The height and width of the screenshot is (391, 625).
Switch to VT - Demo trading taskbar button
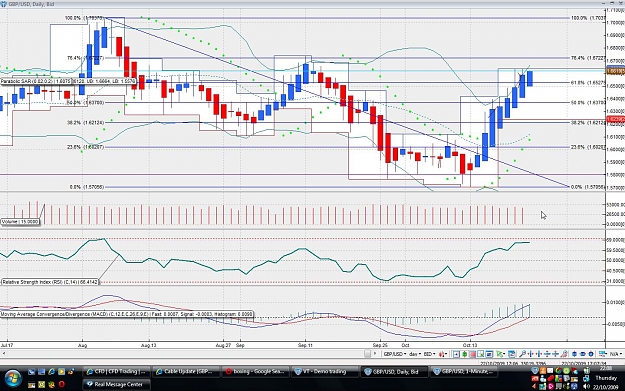(x=325, y=372)
